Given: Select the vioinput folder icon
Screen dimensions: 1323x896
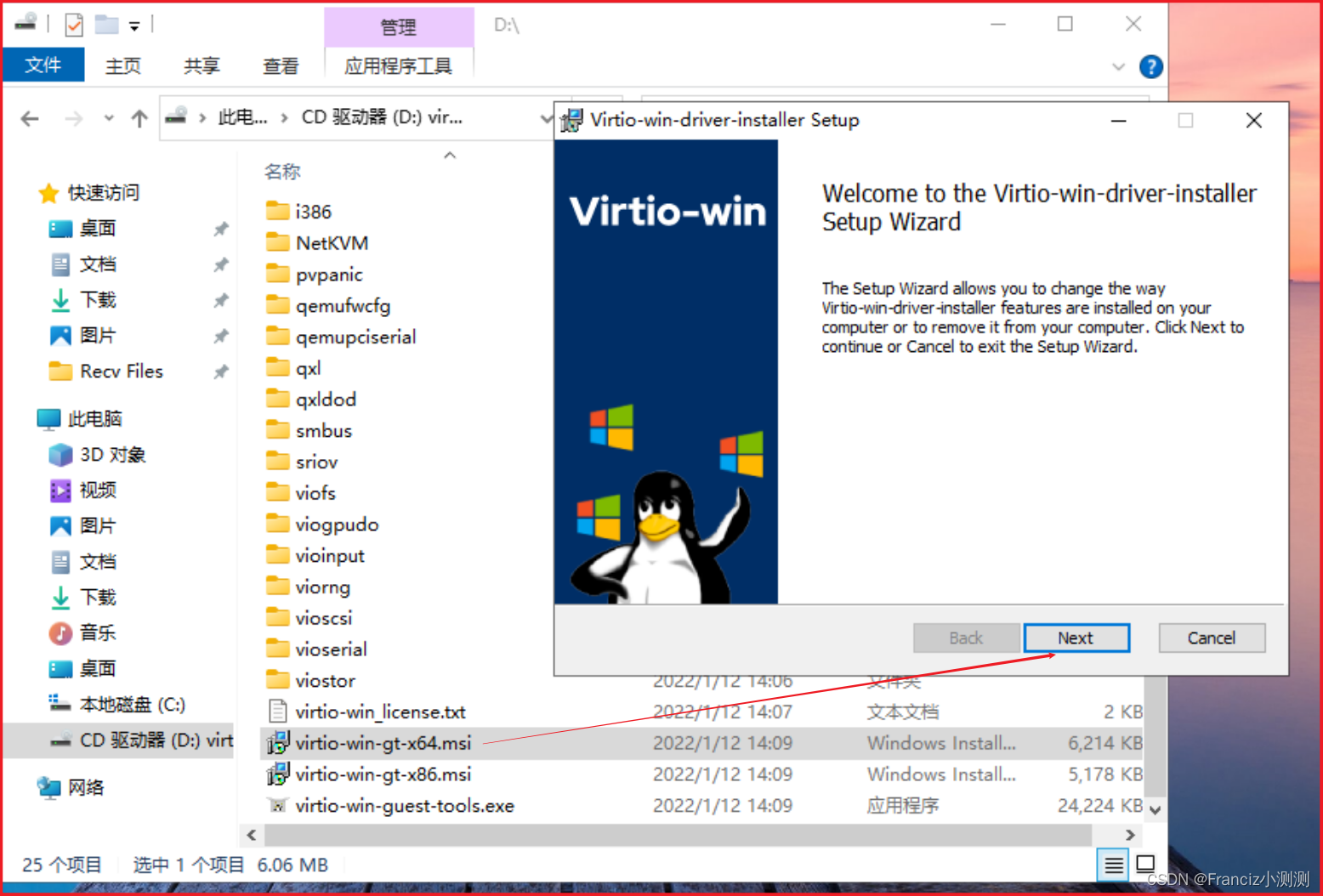Looking at the screenshot, I should 277,555.
